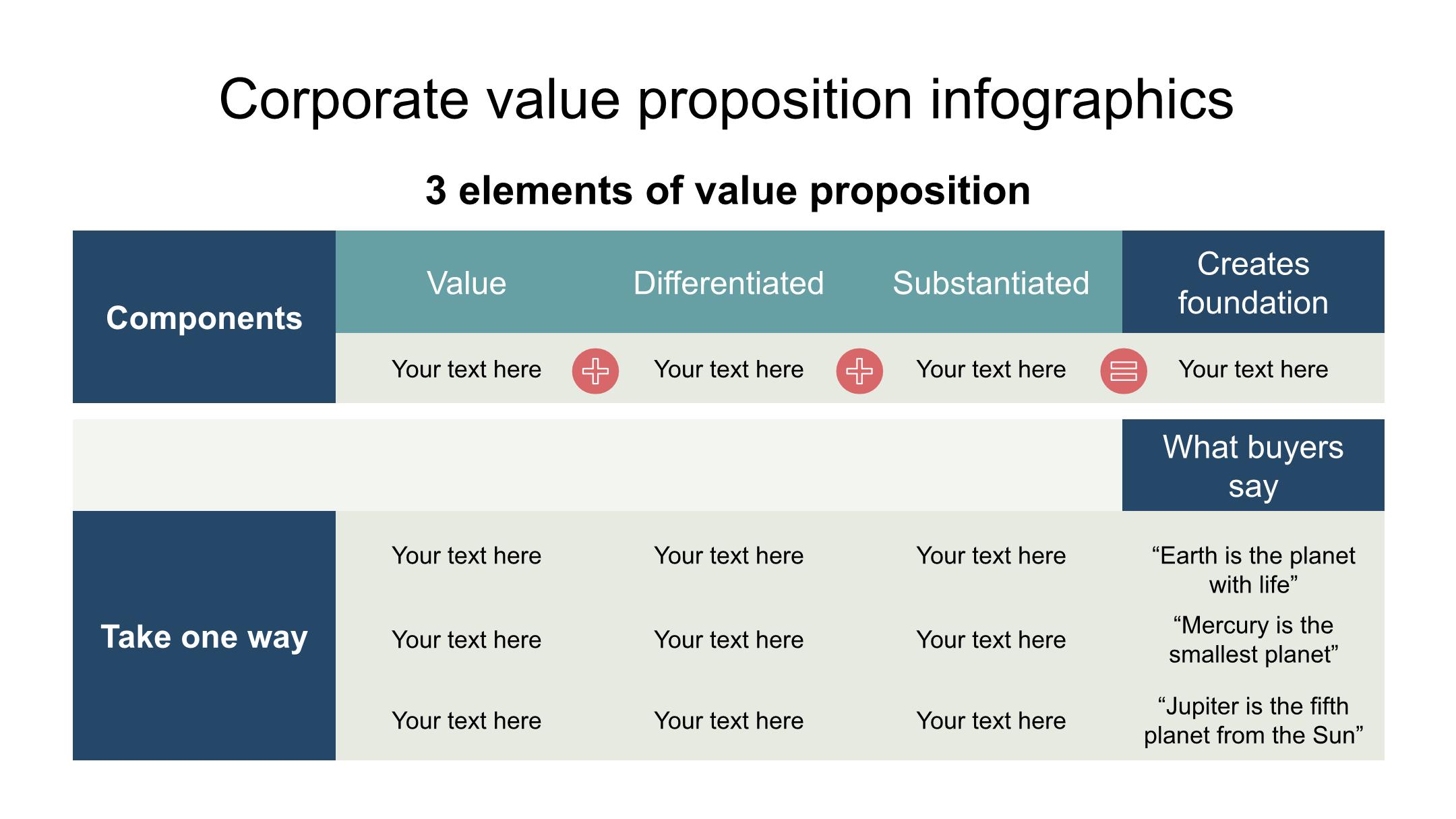Click the dark blue Components cell

[x=204, y=317]
